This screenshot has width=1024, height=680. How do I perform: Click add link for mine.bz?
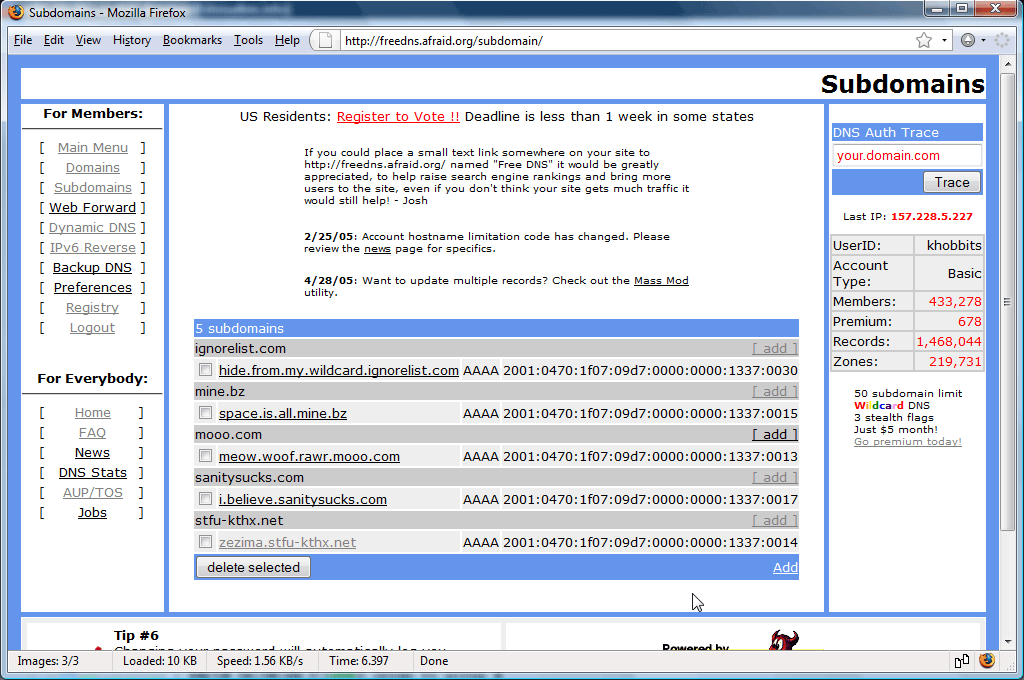[x=775, y=391]
